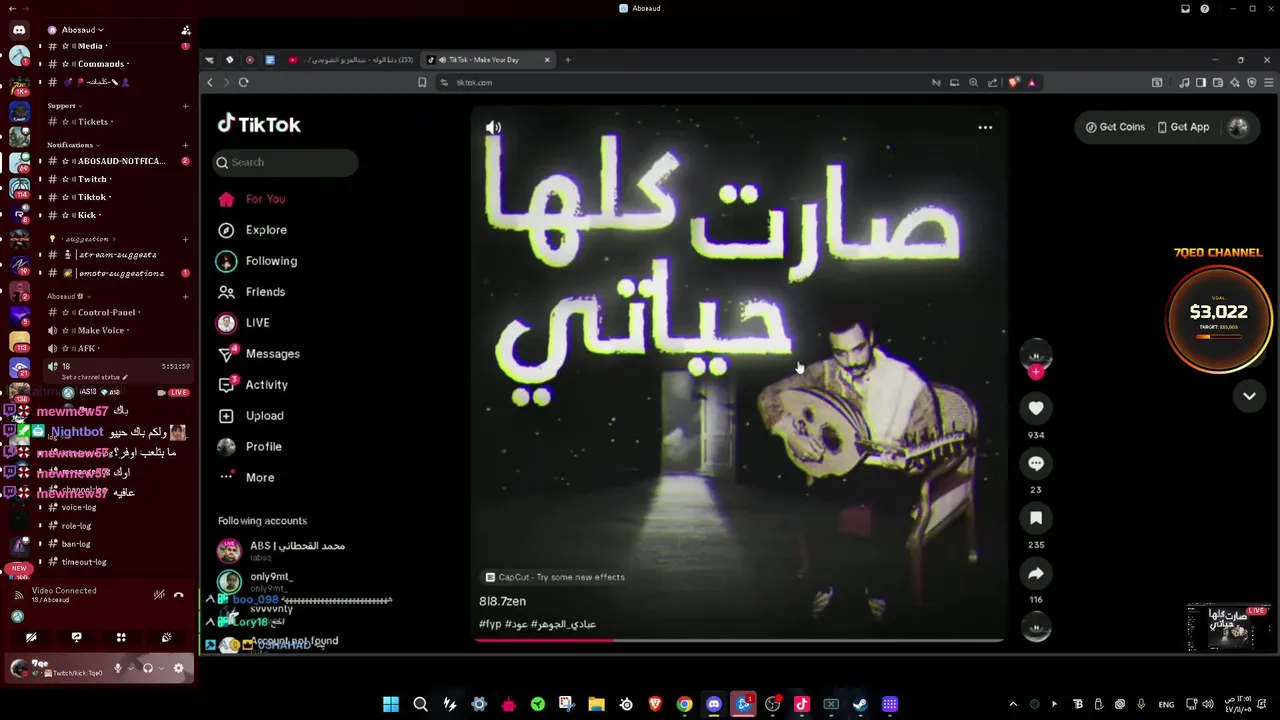Open your TikTok Profile
Image resolution: width=1280 pixels, height=720 pixels.
250,447
